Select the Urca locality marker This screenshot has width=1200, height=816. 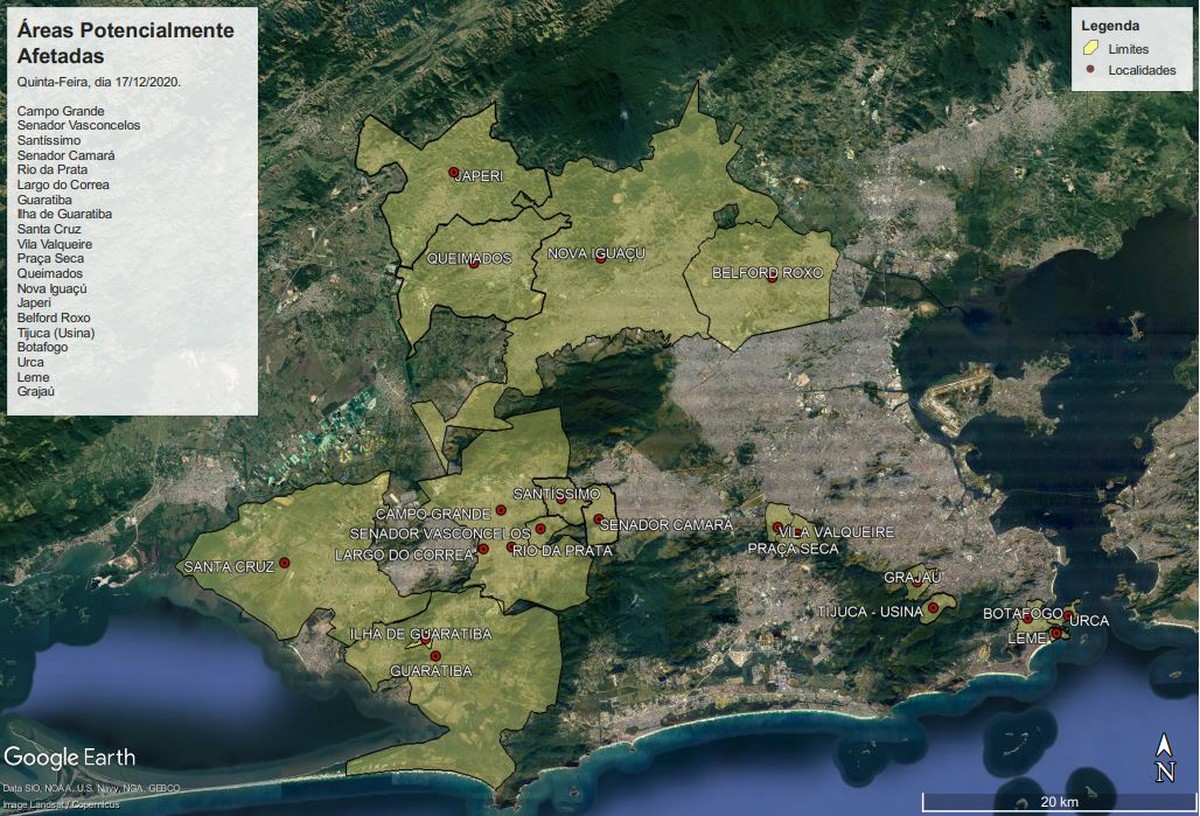click(1068, 614)
